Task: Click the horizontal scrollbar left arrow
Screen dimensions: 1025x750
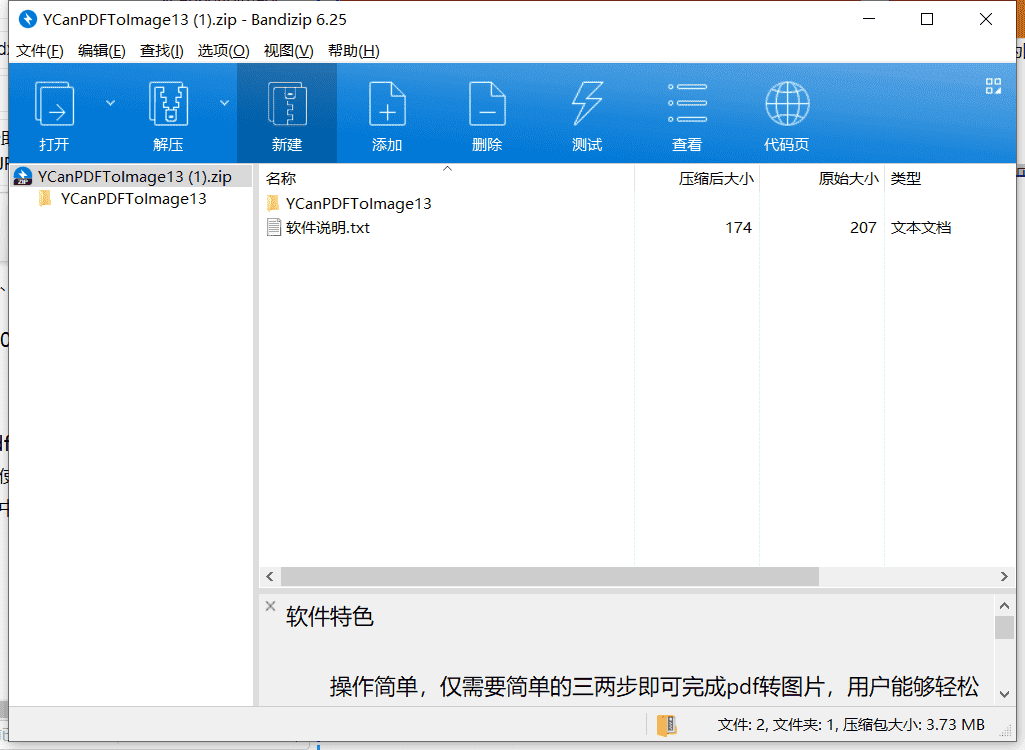Action: pos(270,576)
